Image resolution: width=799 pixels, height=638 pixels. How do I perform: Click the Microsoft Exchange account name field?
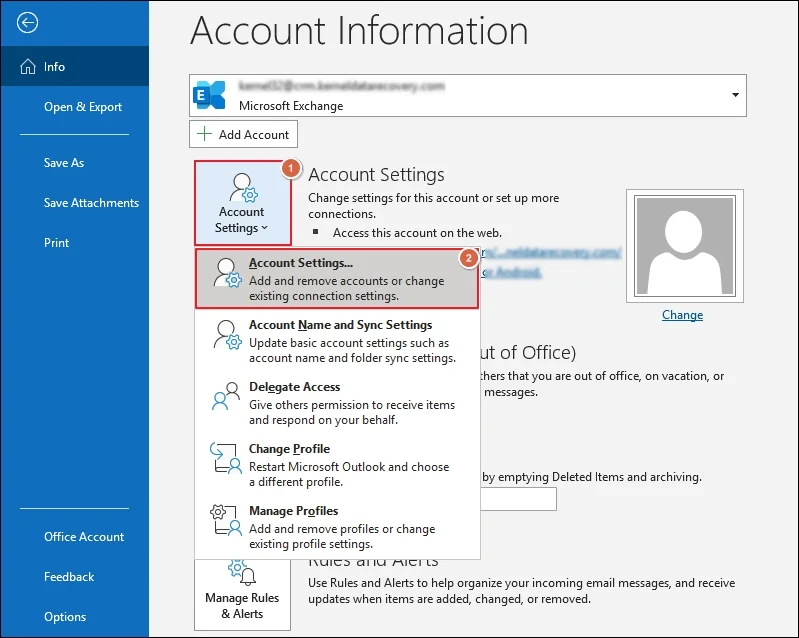pos(467,95)
